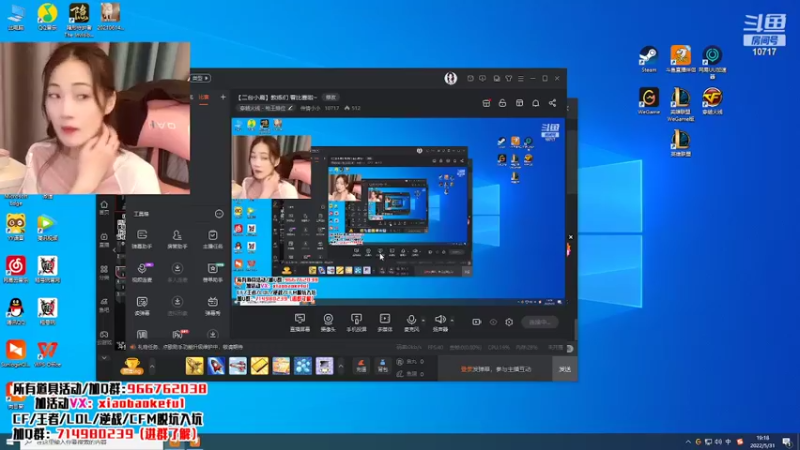Add the 多媒体 media source
This screenshot has width=800, height=450.
(x=385, y=322)
